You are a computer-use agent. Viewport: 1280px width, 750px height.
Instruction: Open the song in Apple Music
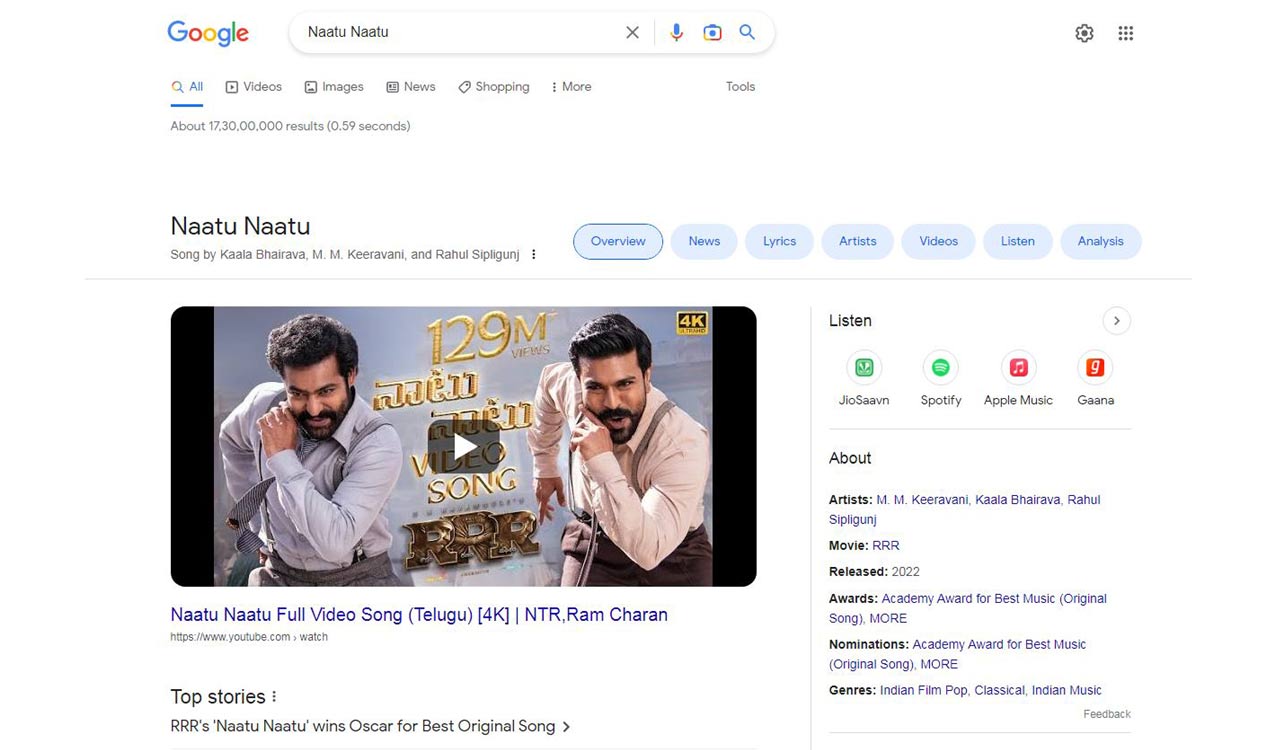[1017, 367]
